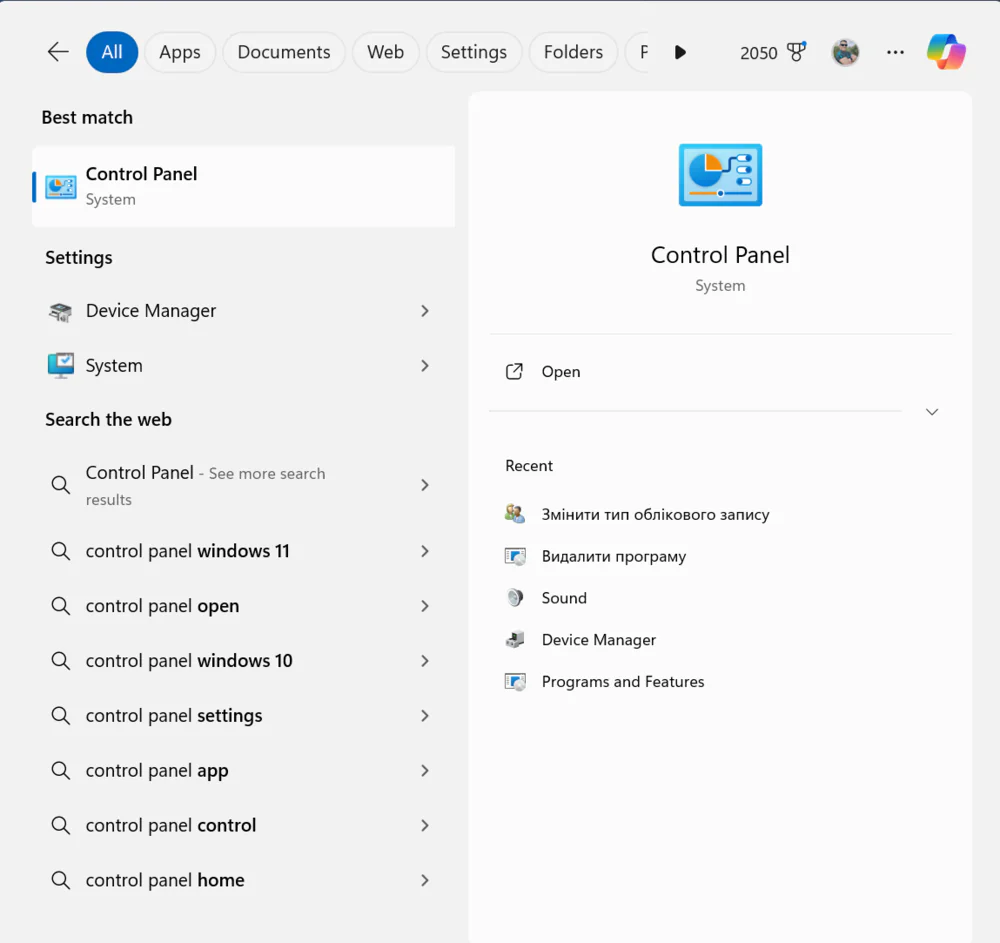Click magnifier beside control panel settings
The width and height of the screenshot is (1000, 943).
coord(61,715)
